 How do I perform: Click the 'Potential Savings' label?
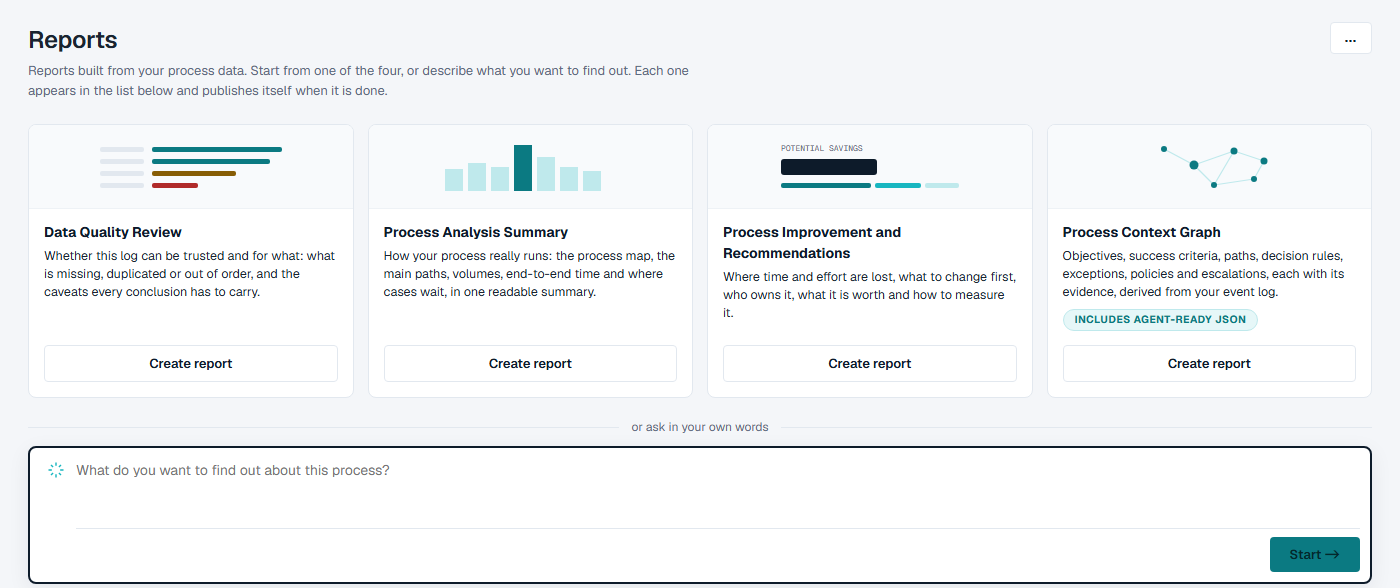click(821, 148)
